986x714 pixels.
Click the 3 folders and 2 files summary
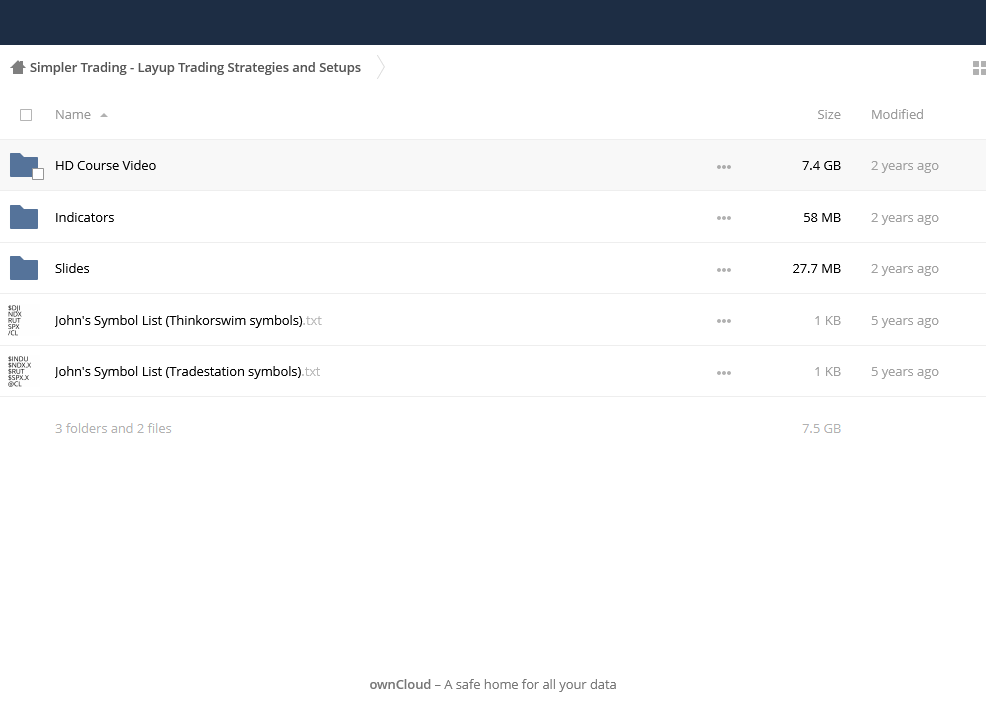(113, 428)
